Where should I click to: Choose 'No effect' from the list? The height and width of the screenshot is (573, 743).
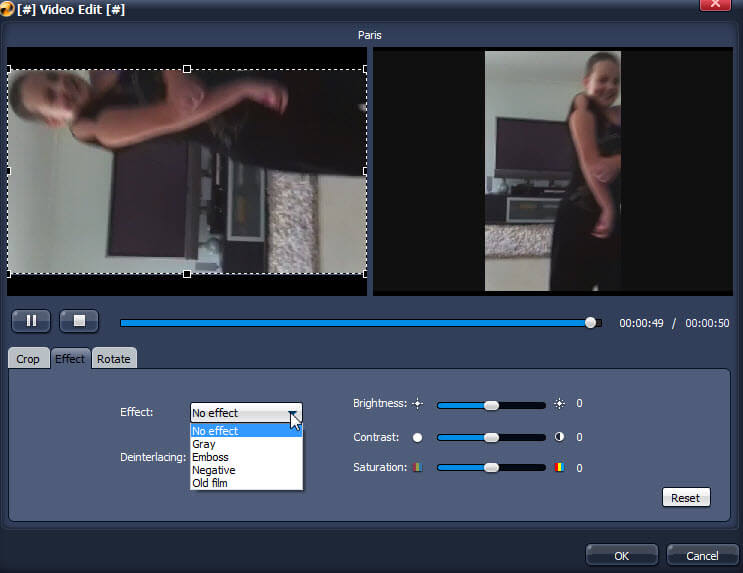point(246,431)
